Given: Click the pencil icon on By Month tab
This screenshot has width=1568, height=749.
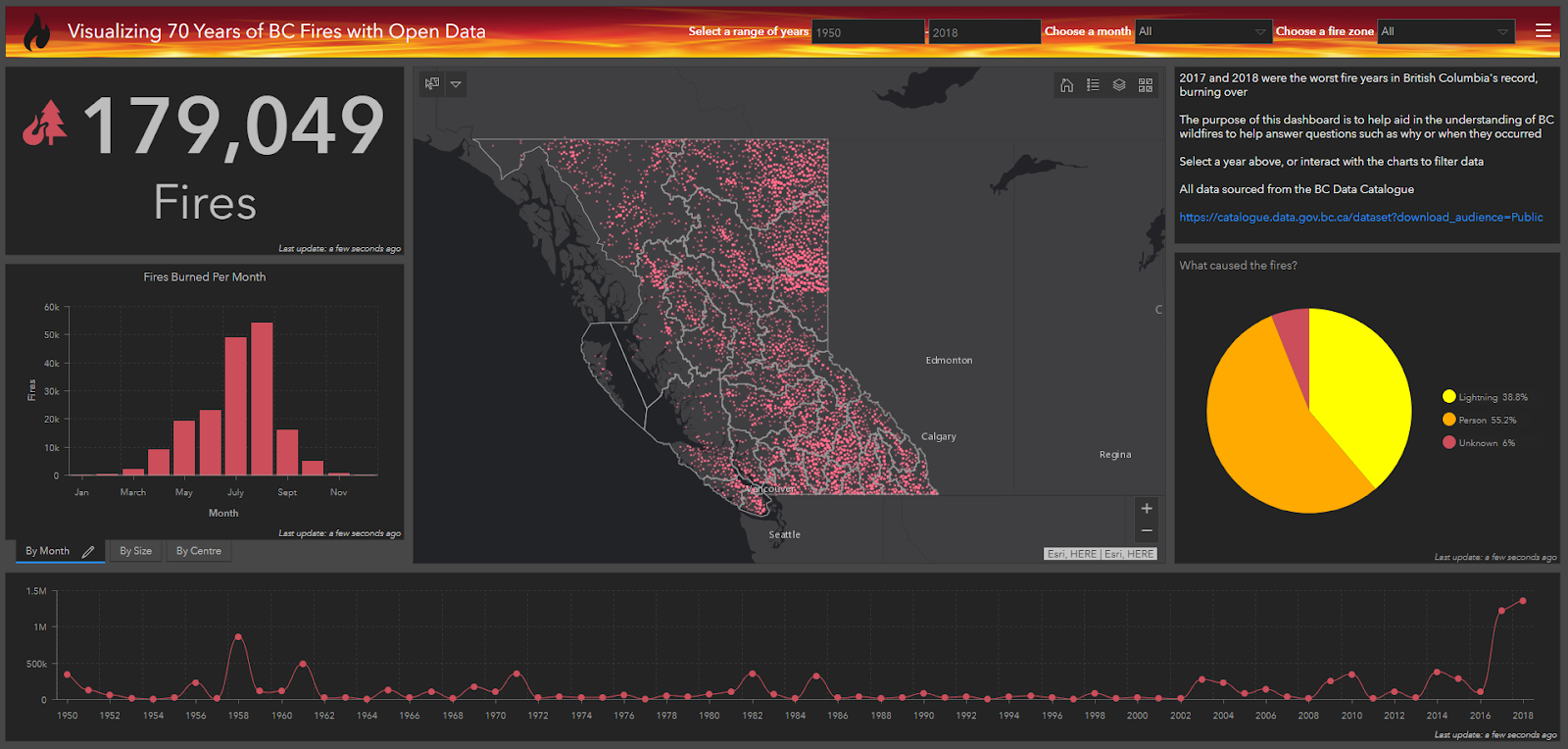Looking at the screenshot, I should [88, 552].
